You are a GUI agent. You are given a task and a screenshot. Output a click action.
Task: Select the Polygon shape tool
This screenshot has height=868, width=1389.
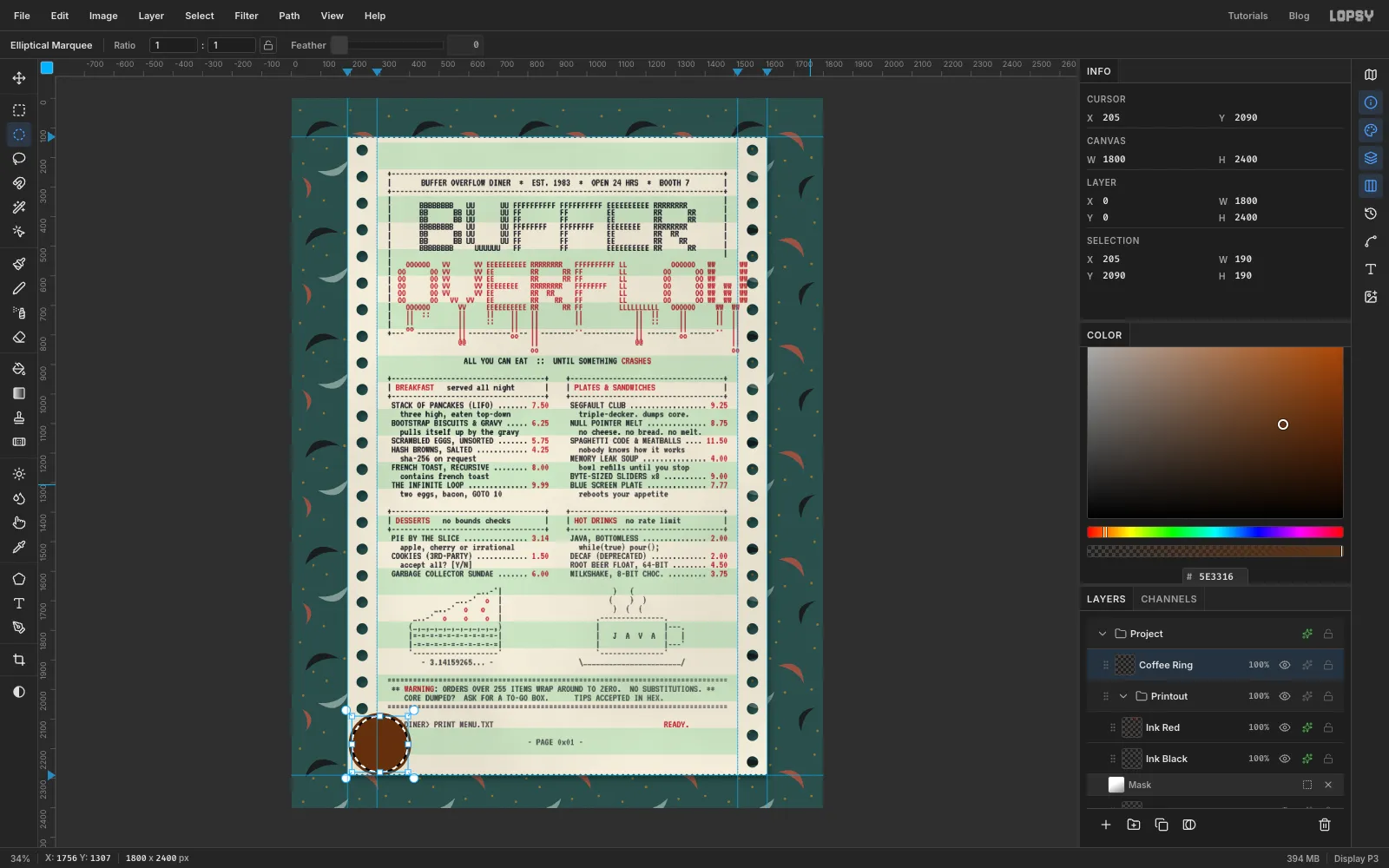(x=19, y=579)
